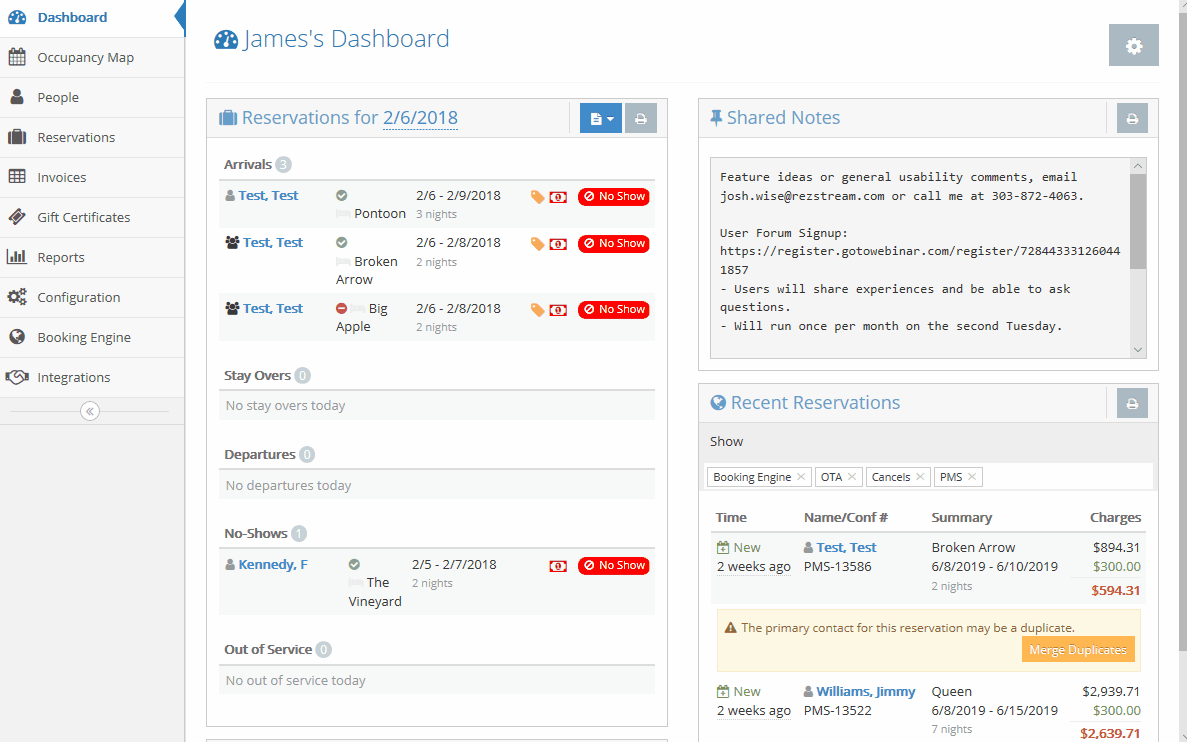The width and height of the screenshot is (1187, 742).
Task: Open Kennedy, F guest profile
Action: coord(273,564)
